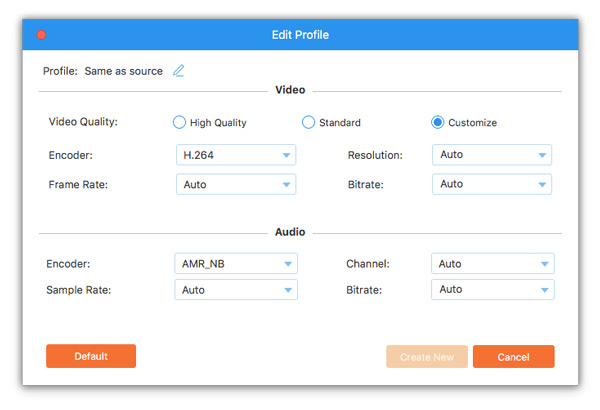Click the Profile name 'Same as source'
This screenshot has width=600, height=410.
tap(125, 72)
